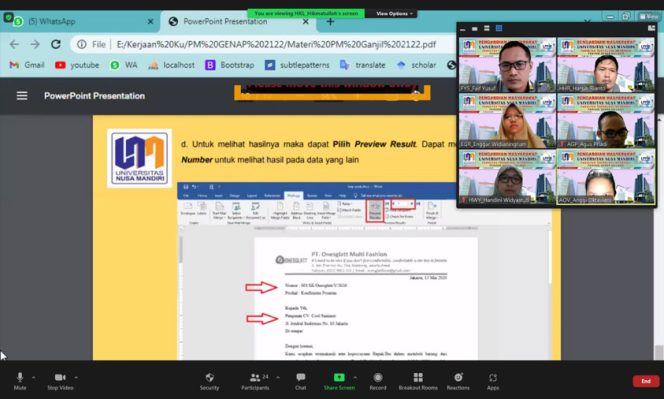Minimize the video panel with dash icon

462,29
